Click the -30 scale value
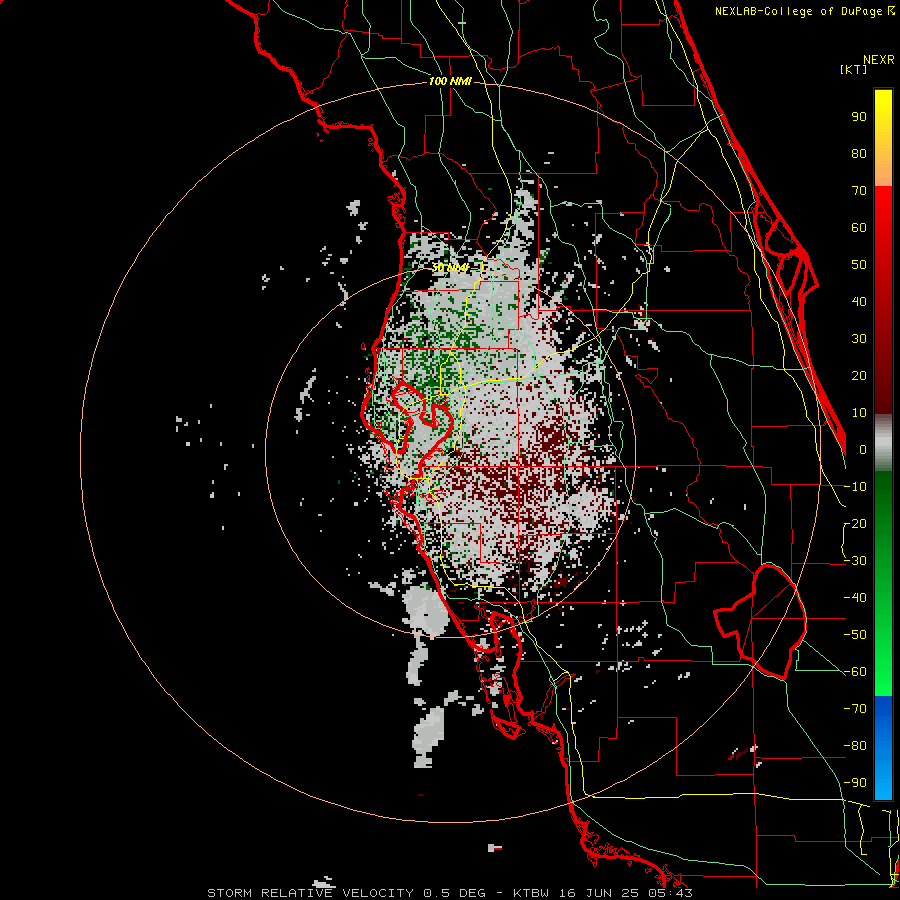Viewport: 900px width, 900px height. coord(855,561)
